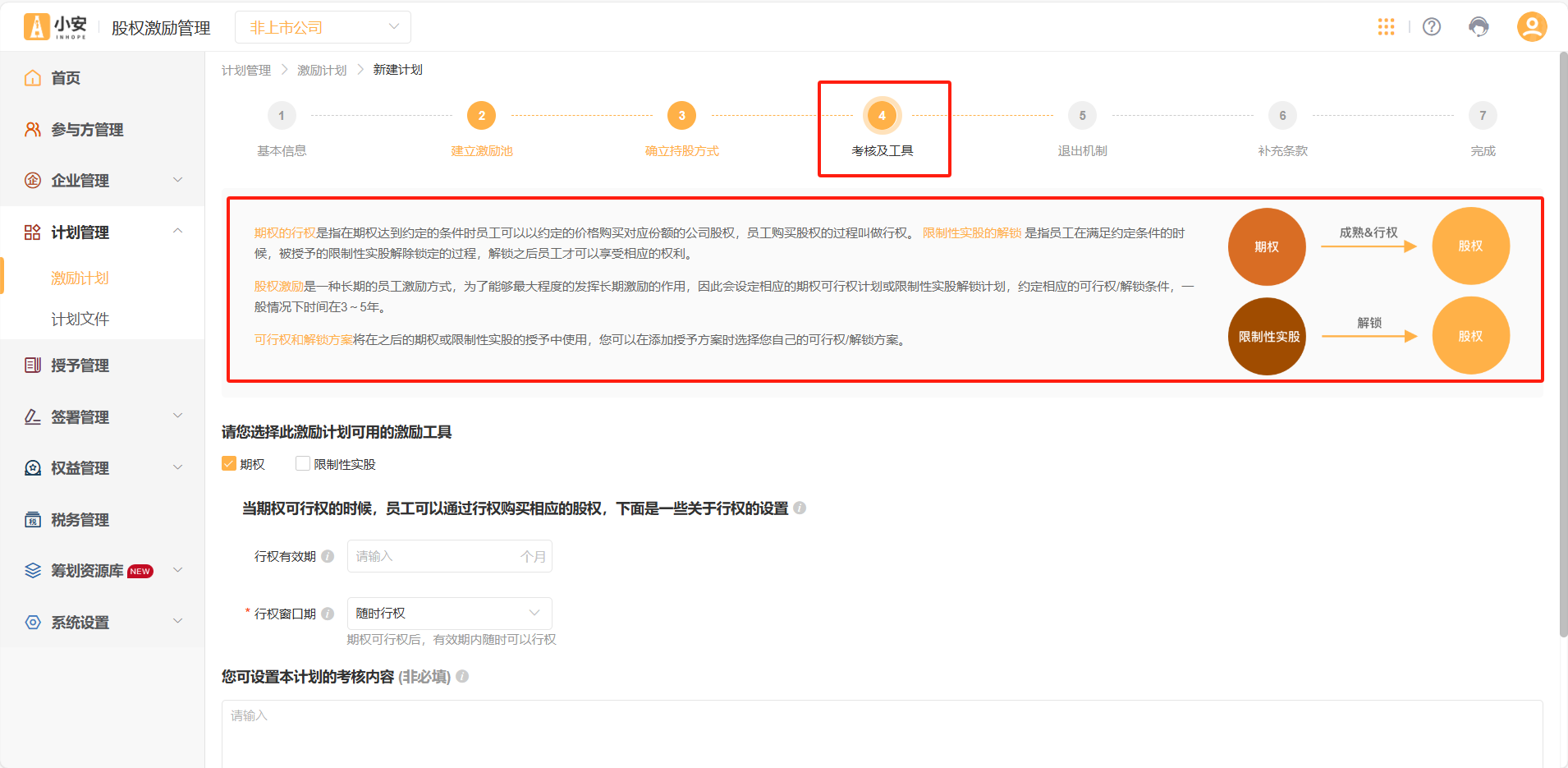Image resolution: width=1568 pixels, height=768 pixels.
Task: Go to step 5 退出机制
Action: tap(1082, 116)
